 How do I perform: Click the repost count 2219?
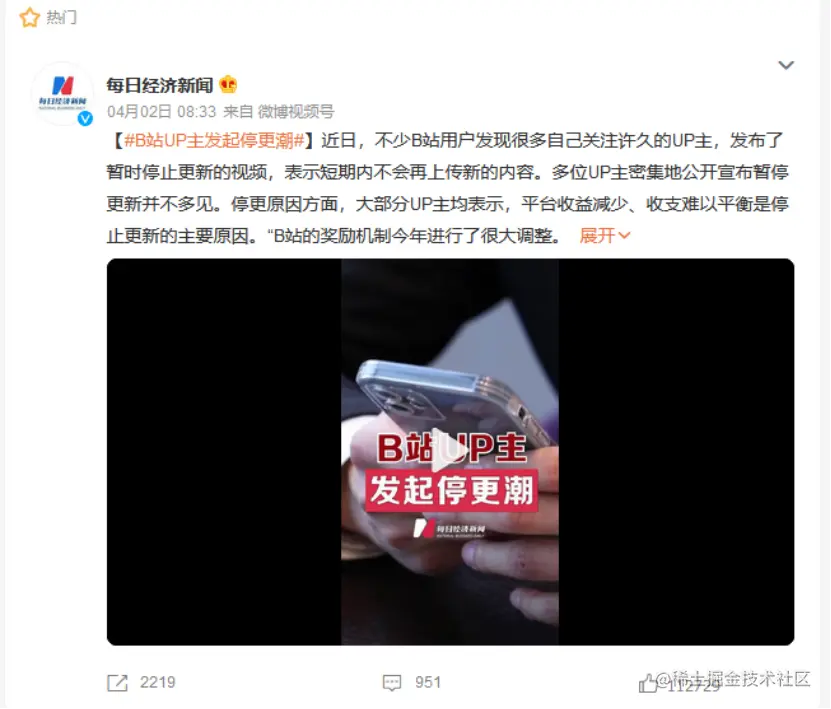coord(157,683)
